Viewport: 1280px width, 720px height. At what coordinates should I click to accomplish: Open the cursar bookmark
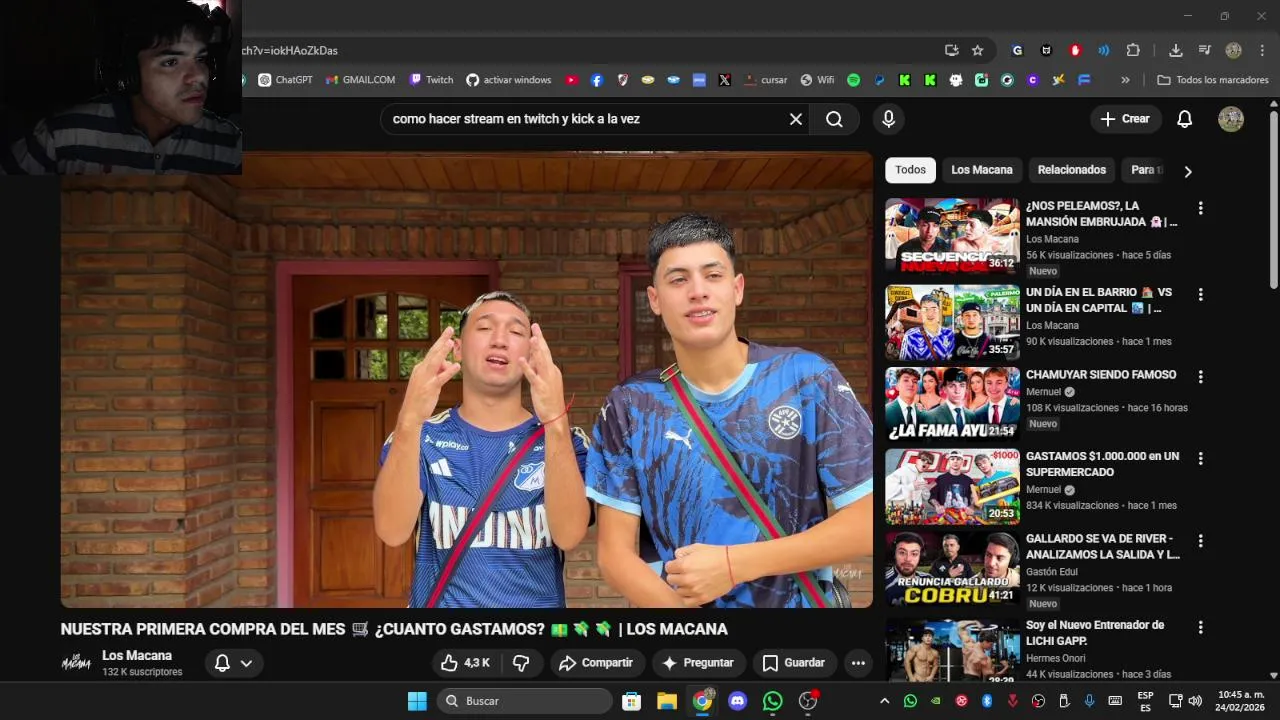766,80
